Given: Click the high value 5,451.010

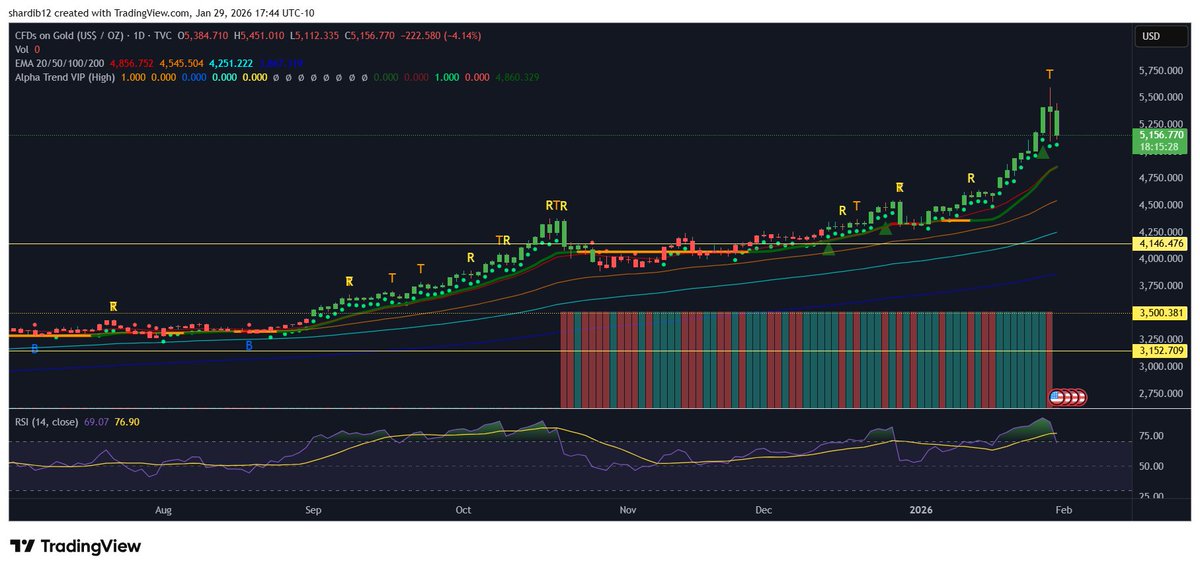Looking at the screenshot, I should click(x=262, y=35).
